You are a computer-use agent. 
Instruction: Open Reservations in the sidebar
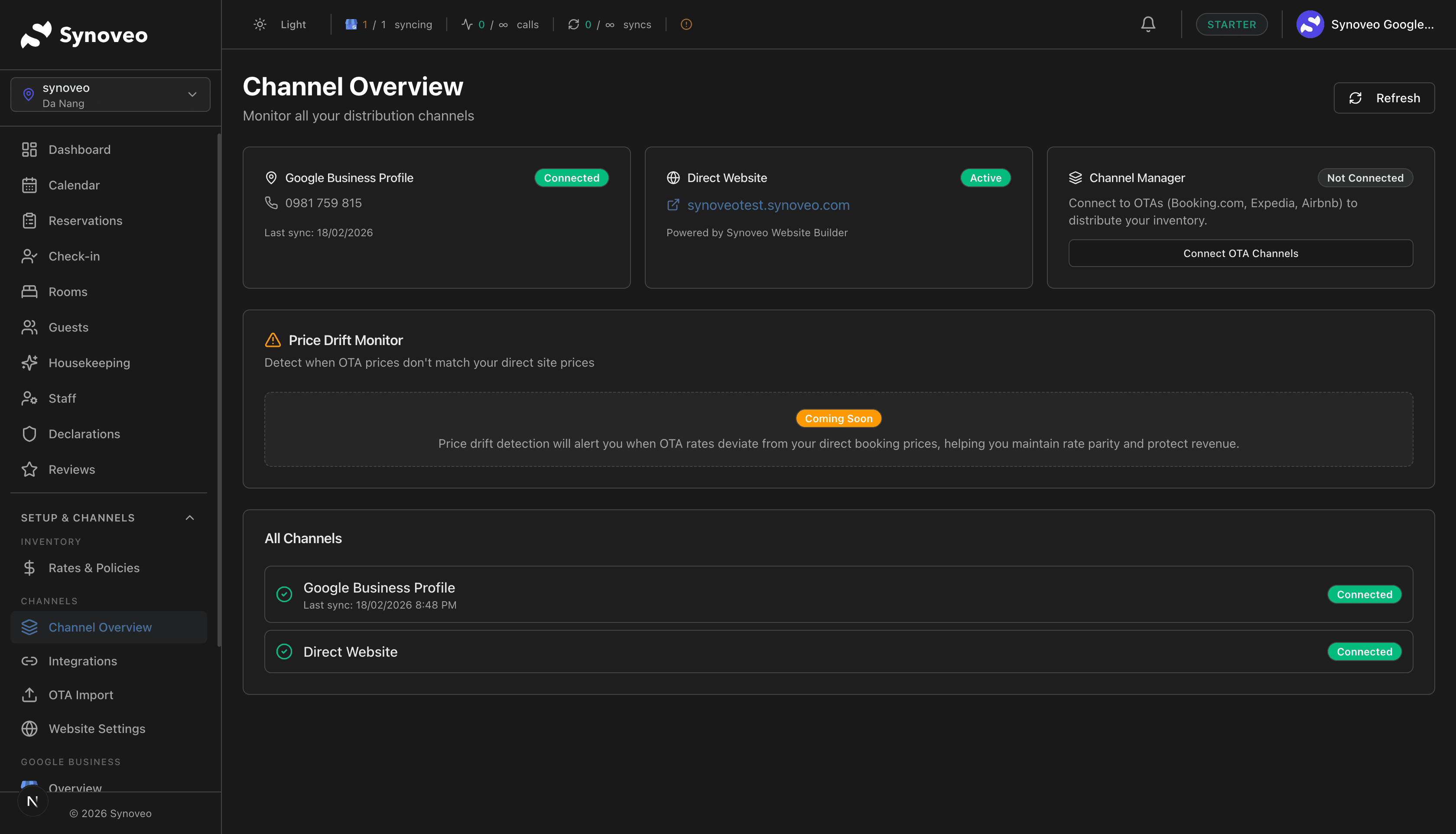[x=85, y=221]
